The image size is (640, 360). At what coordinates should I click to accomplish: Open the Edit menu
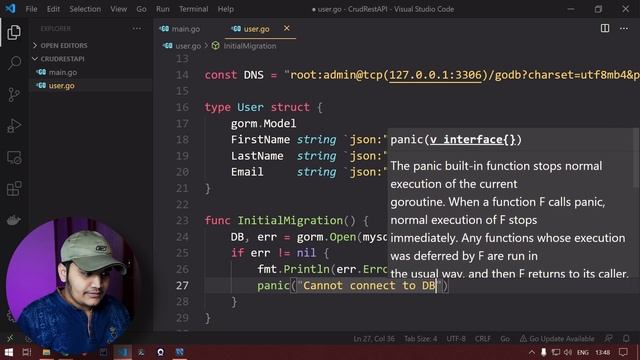(x=53, y=9)
